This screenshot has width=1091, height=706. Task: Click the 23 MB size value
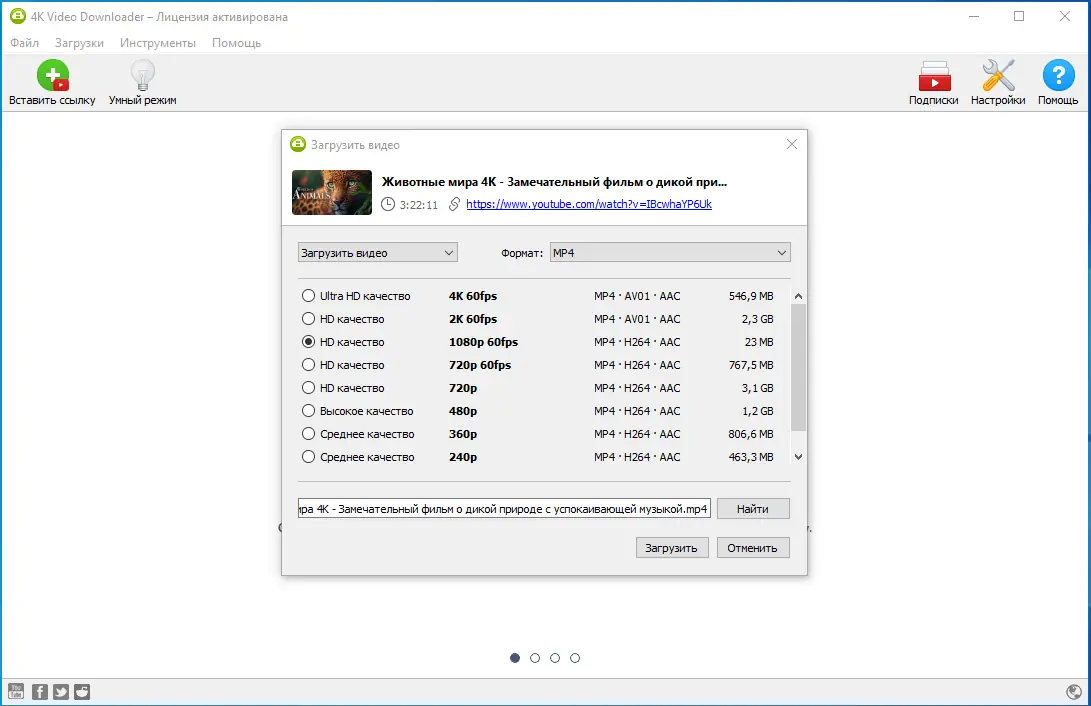[x=759, y=342]
